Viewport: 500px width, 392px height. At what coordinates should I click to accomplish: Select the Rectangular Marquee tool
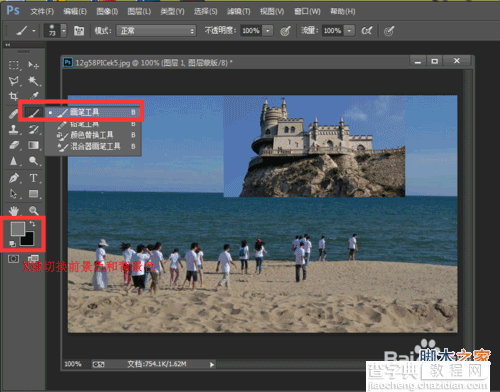click(14, 64)
